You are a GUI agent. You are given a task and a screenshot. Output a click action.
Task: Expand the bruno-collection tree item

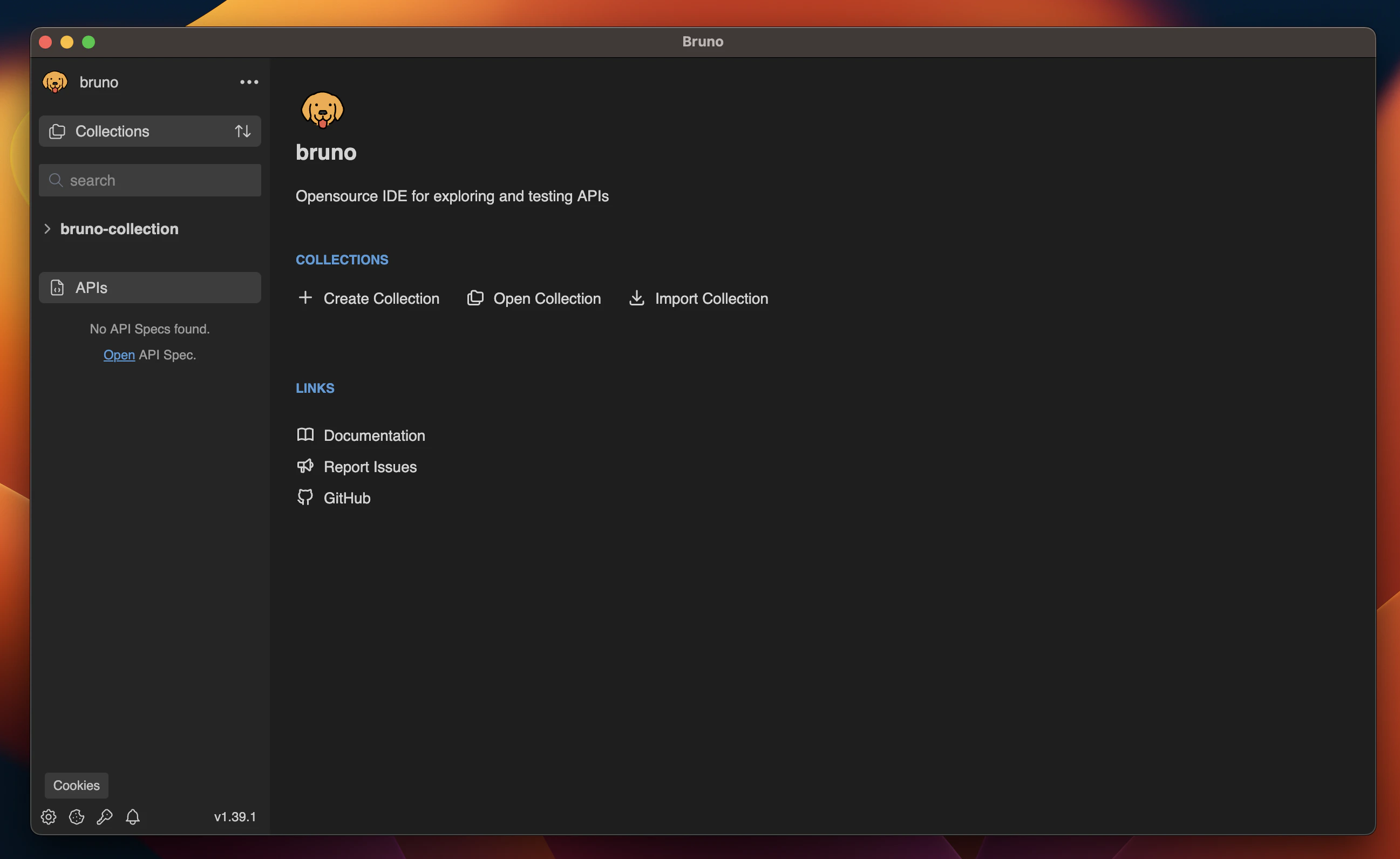point(47,228)
